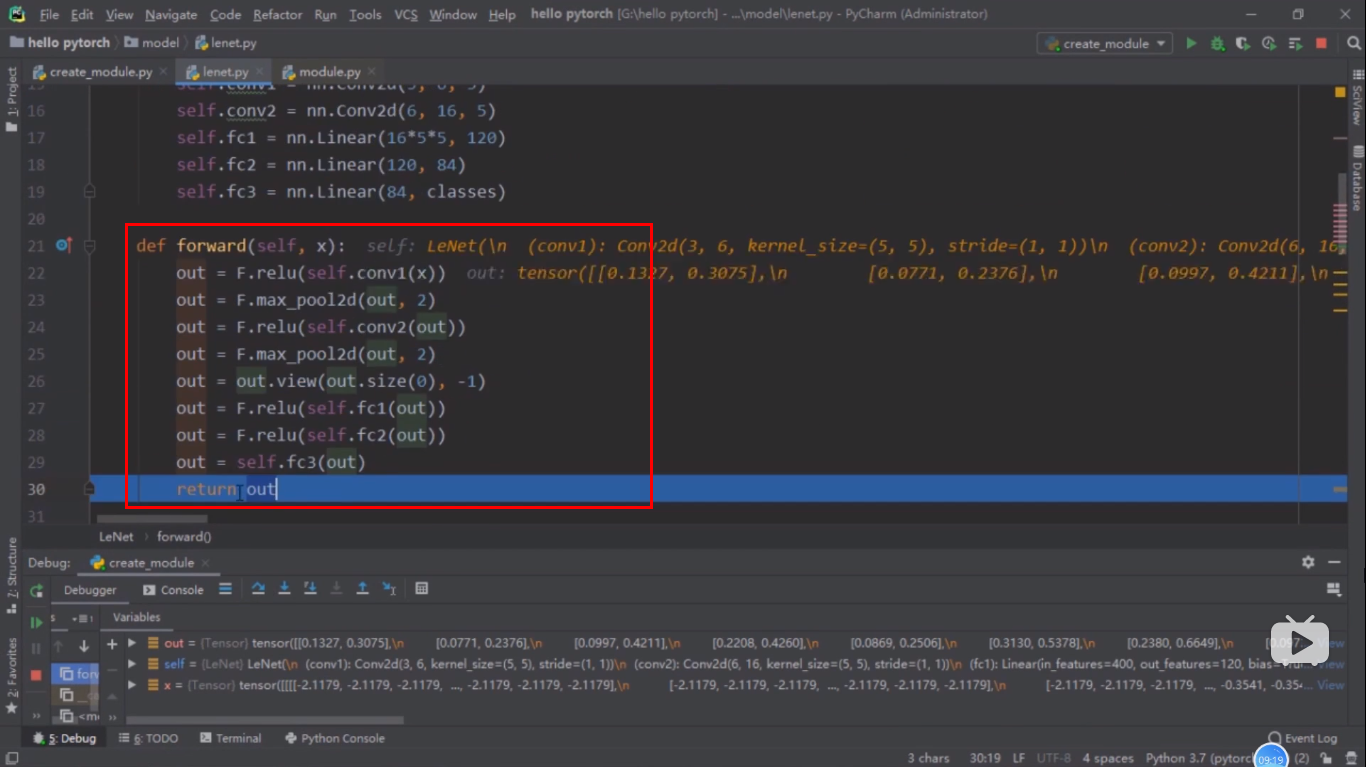Image resolution: width=1366 pixels, height=767 pixels.
Task: Expand the 'x' Tensor variable
Action: [x=132, y=685]
